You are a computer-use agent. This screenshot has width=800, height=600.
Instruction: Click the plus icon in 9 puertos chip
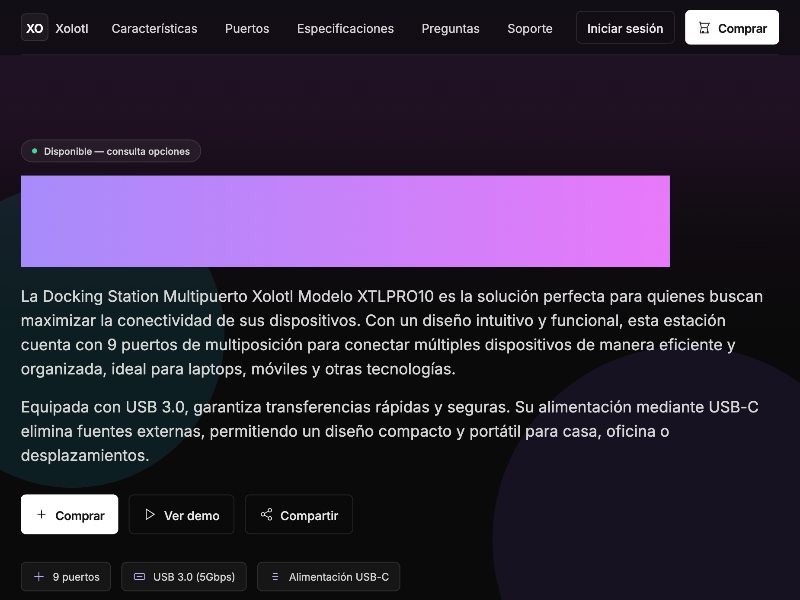(x=39, y=577)
